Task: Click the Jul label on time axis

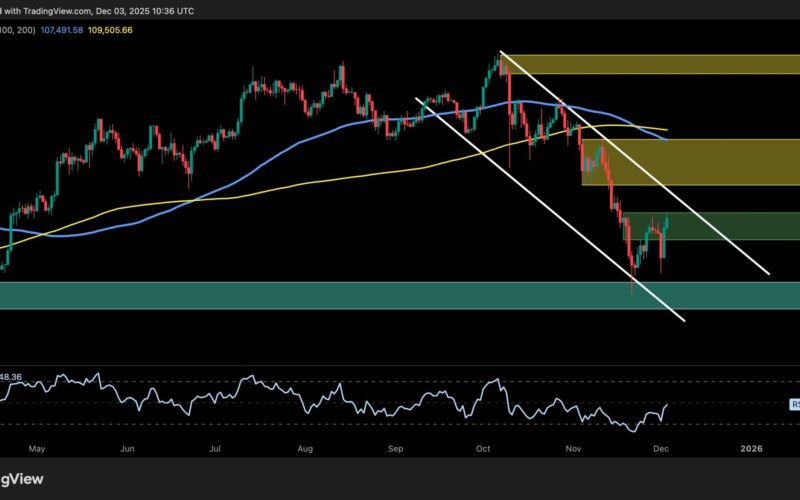Action: point(215,449)
